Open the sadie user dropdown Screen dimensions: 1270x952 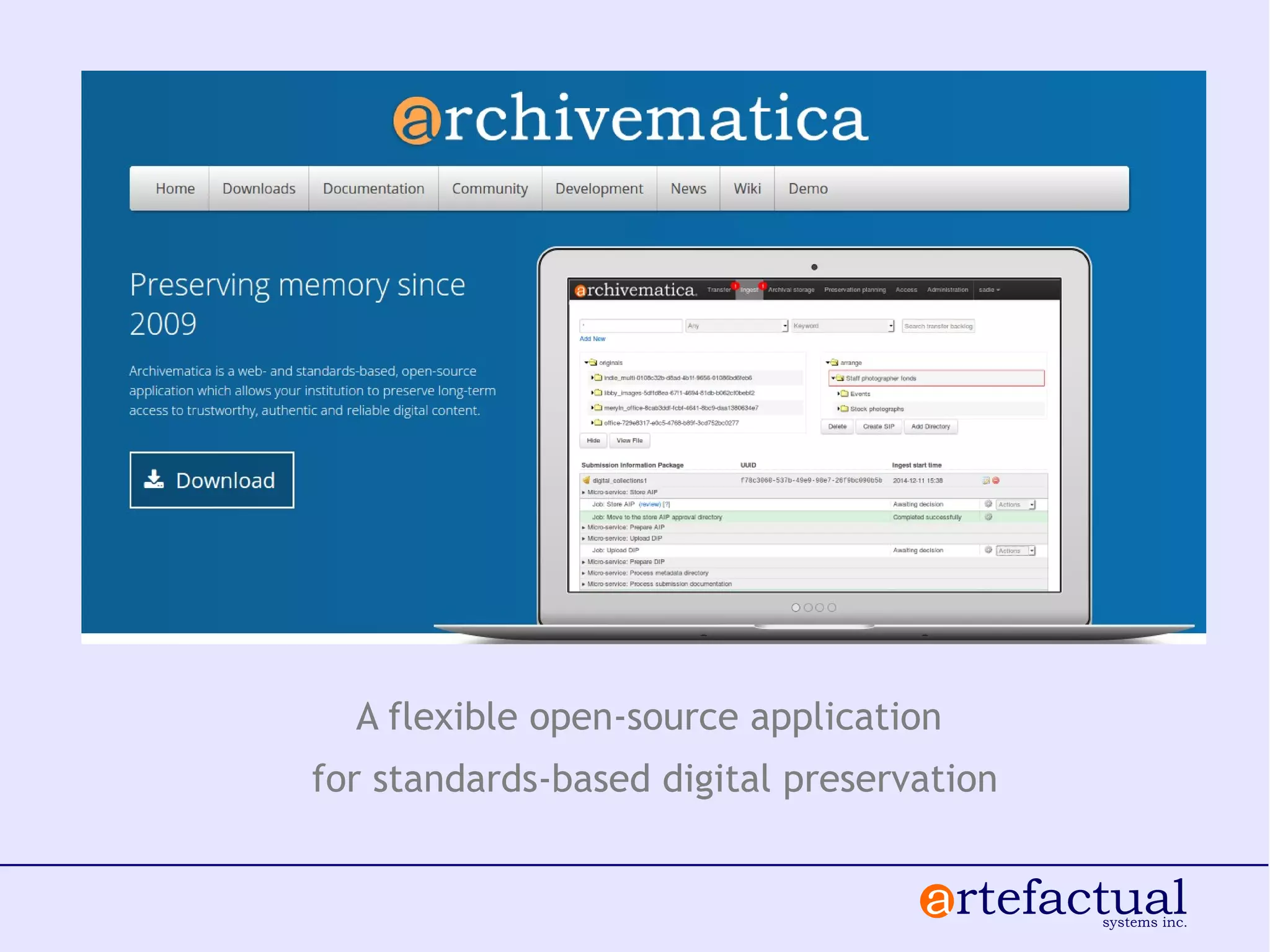989,290
